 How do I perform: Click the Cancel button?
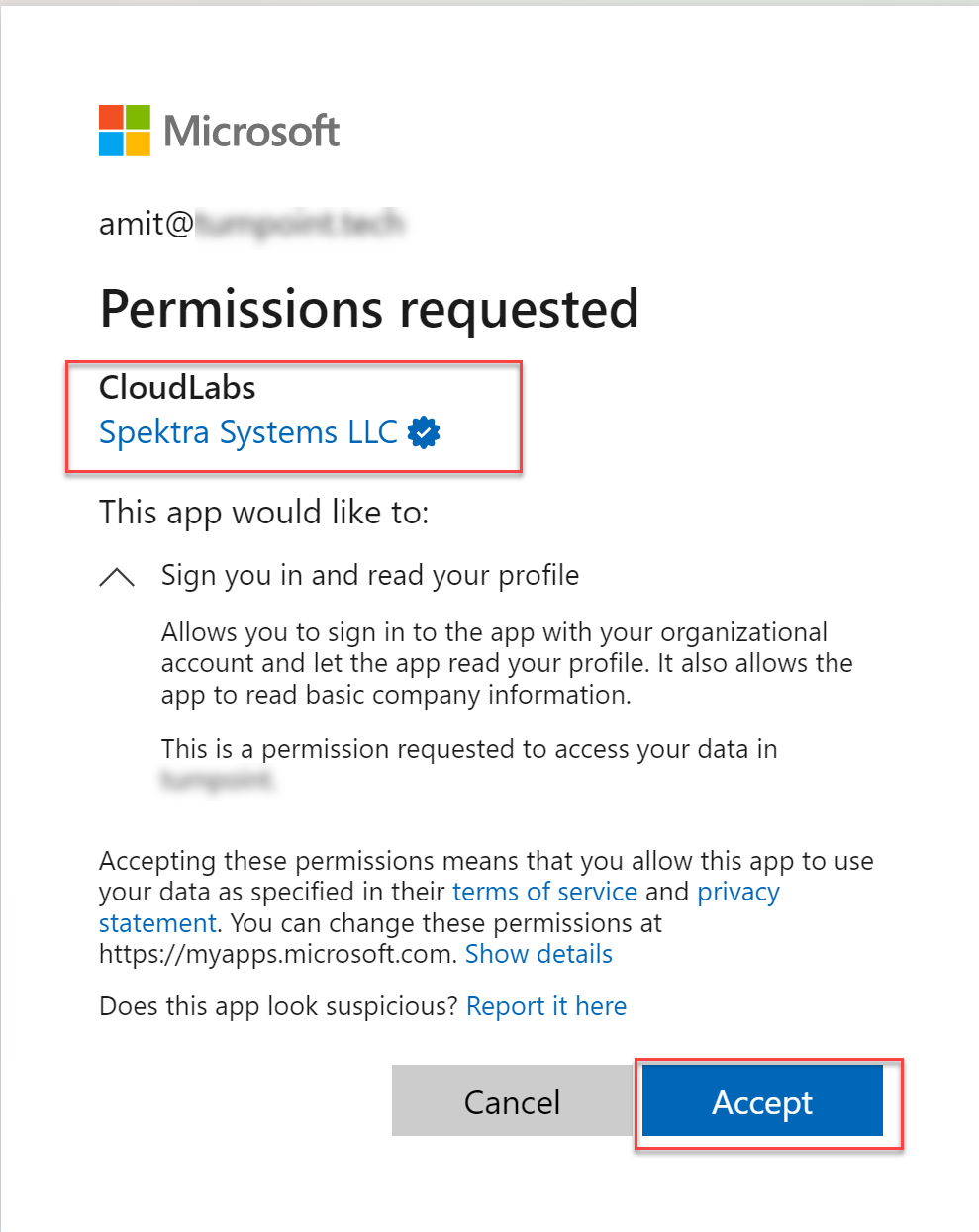click(512, 1100)
